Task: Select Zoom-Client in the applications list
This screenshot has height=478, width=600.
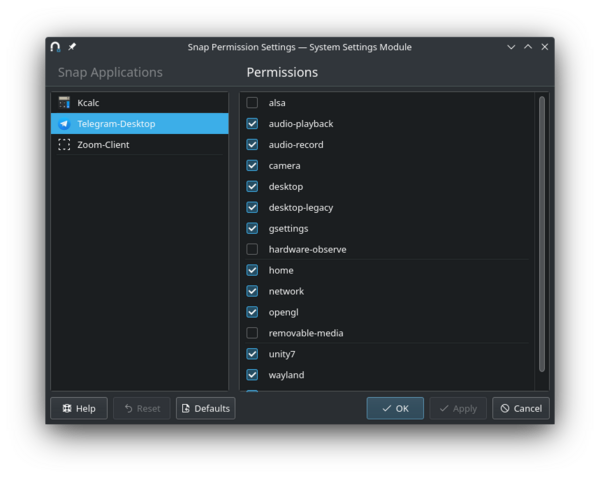Action: [x=103, y=145]
